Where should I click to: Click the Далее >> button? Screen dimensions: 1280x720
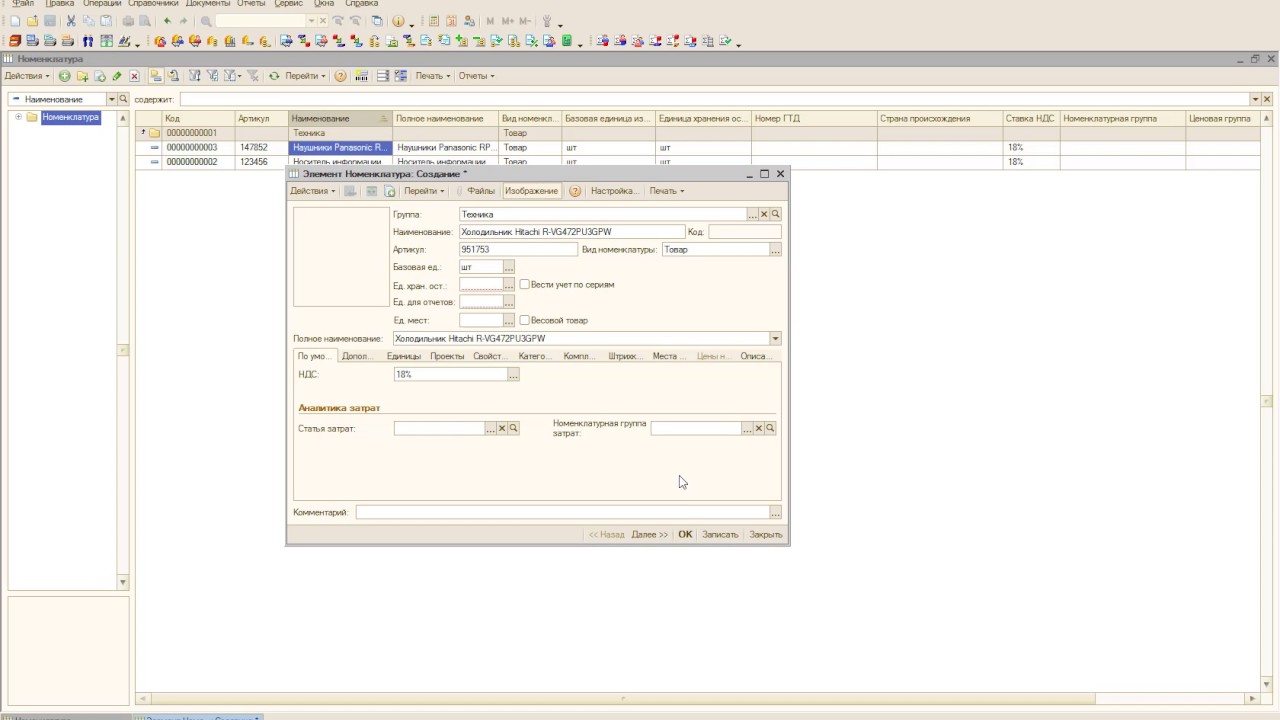pyautogui.click(x=650, y=535)
